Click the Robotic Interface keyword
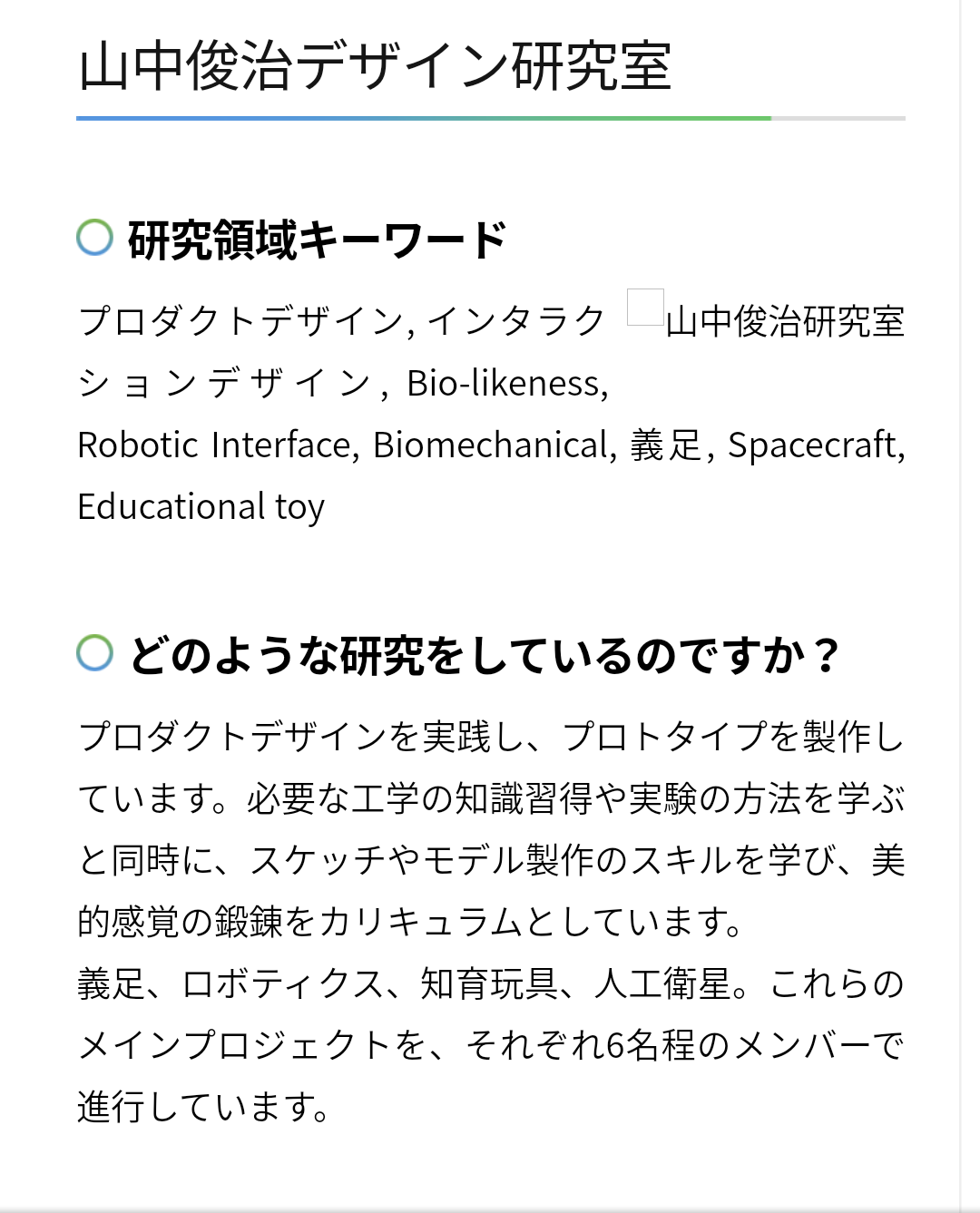The width and height of the screenshot is (980, 1213). [213, 445]
